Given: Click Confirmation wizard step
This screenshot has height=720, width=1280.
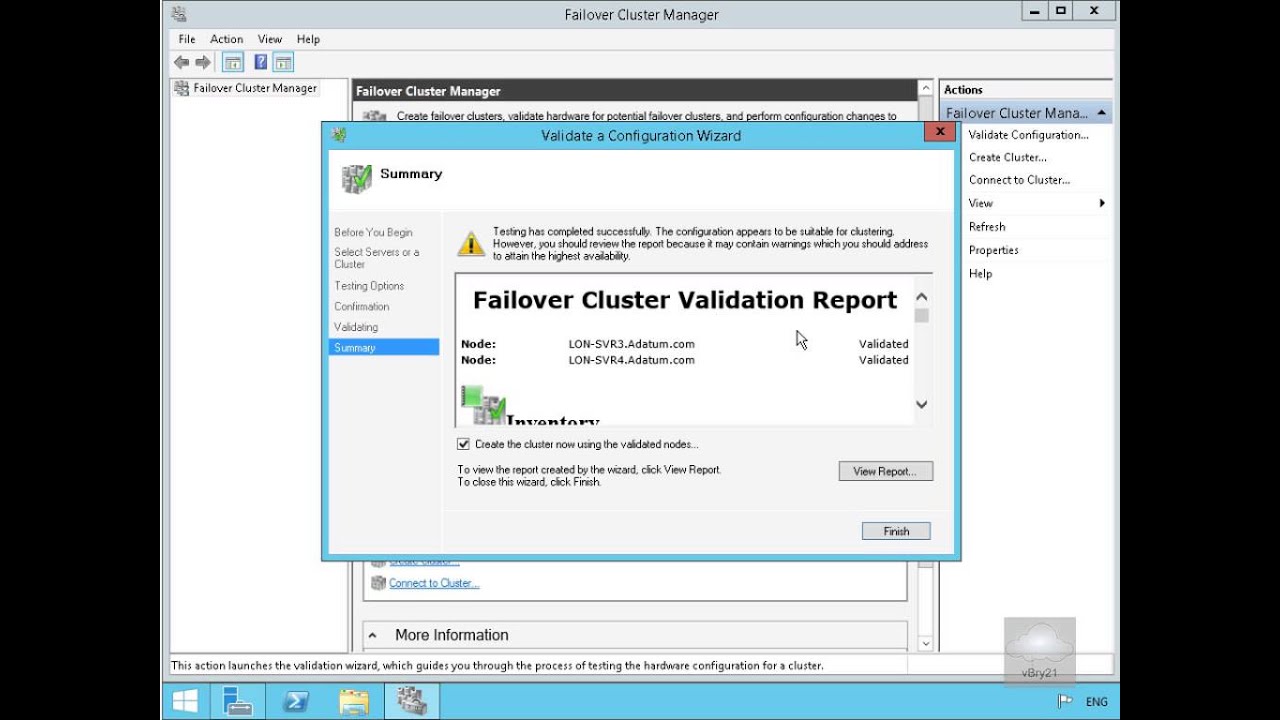Looking at the screenshot, I should click(x=362, y=307).
